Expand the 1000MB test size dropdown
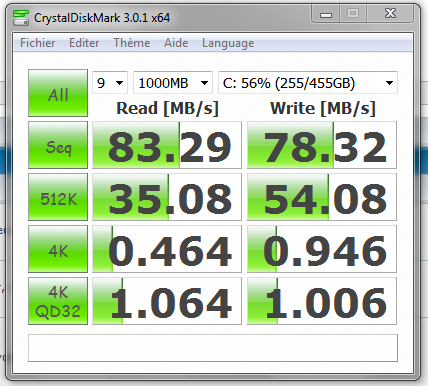428x386 pixels. [173, 83]
